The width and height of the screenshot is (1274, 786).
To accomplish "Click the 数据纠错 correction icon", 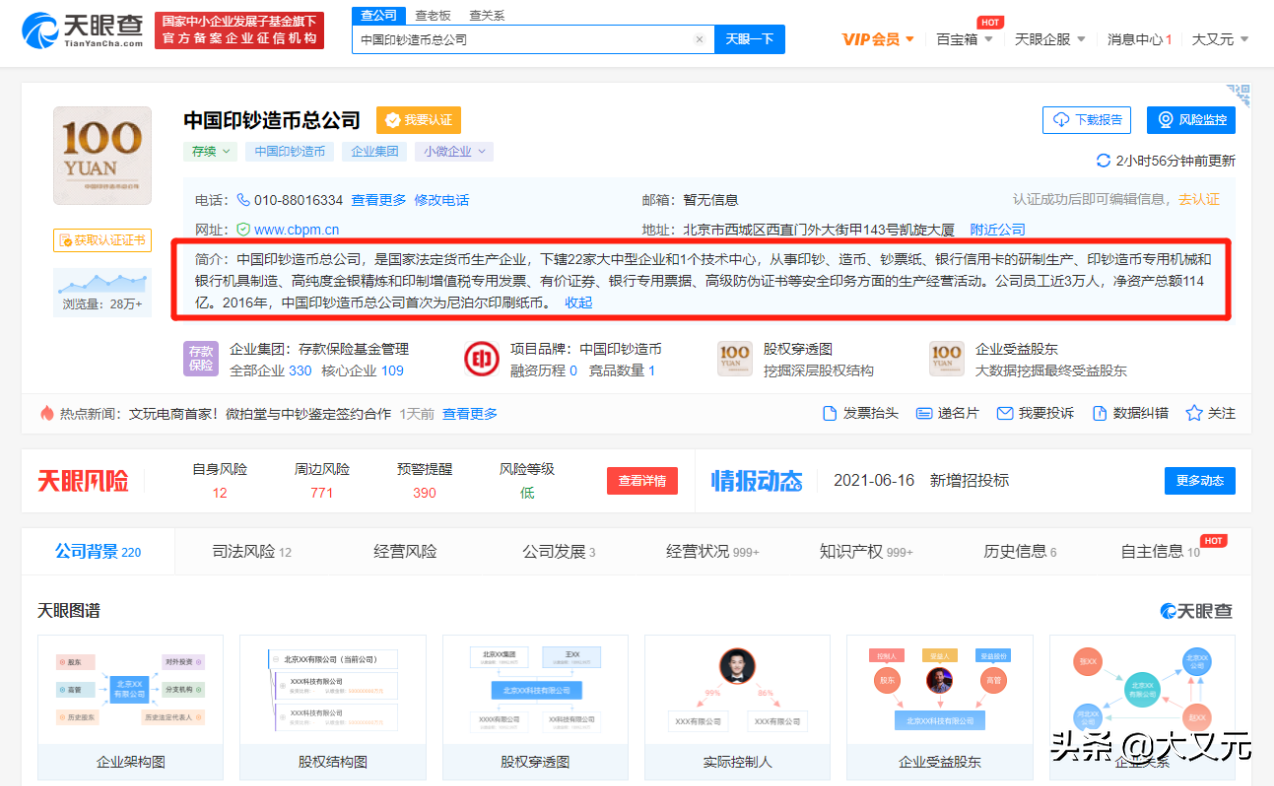I will (1099, 413).
